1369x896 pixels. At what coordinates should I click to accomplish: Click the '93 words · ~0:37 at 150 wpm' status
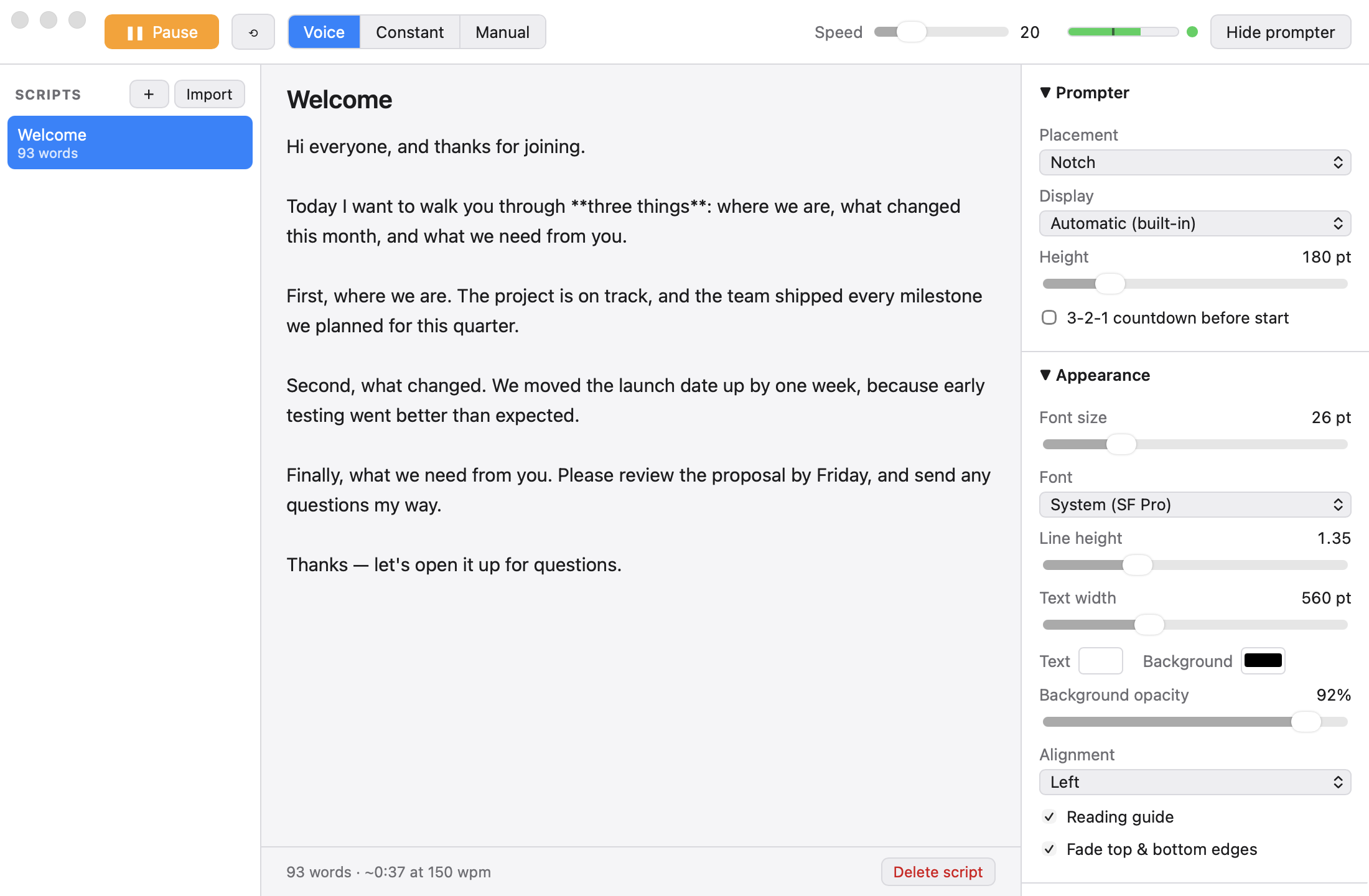pyautogui.click(x=388, y=872)
